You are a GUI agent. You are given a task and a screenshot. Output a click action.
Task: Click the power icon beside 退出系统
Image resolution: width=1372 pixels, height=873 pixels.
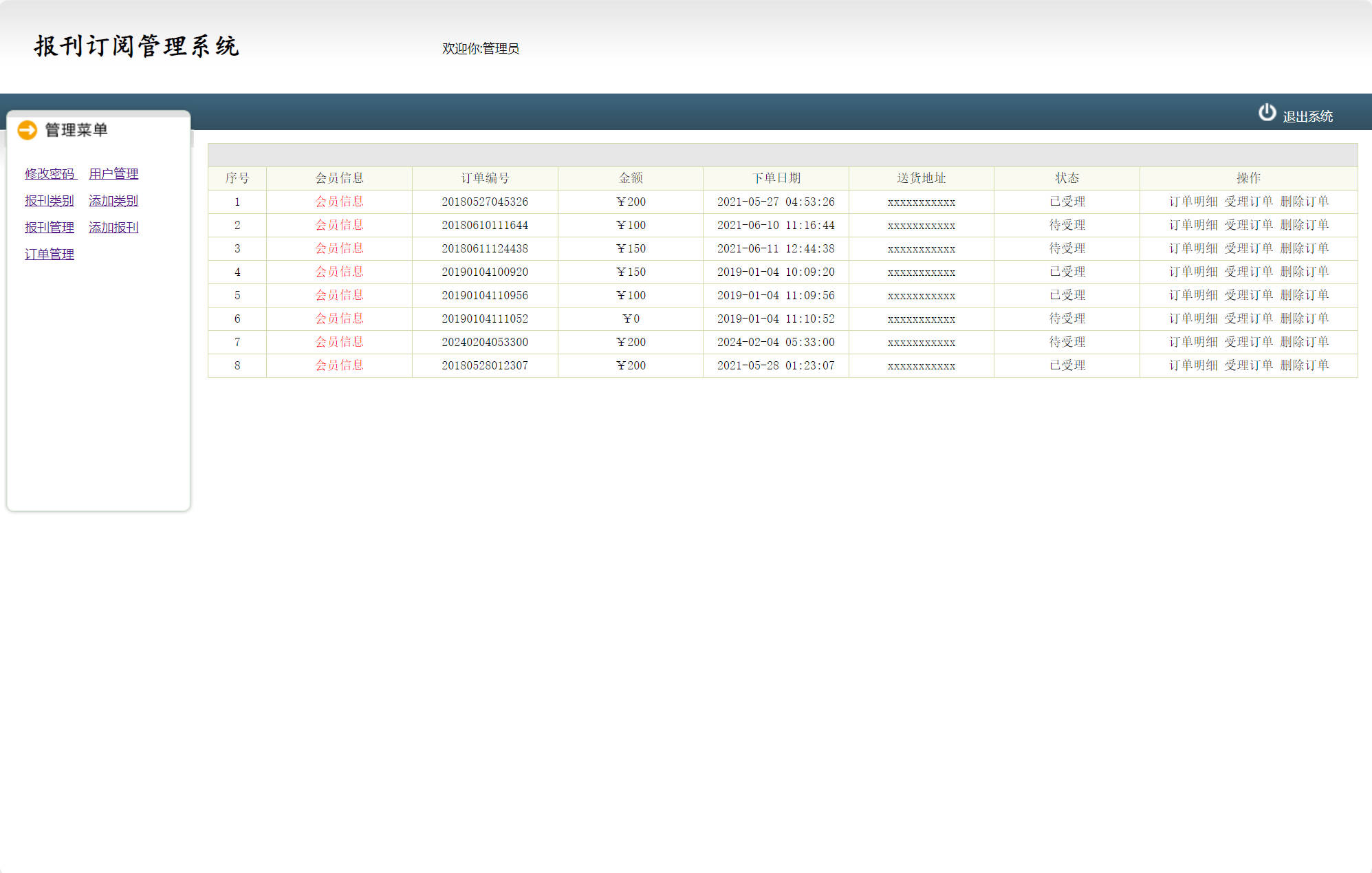[x=1267, y=113]
